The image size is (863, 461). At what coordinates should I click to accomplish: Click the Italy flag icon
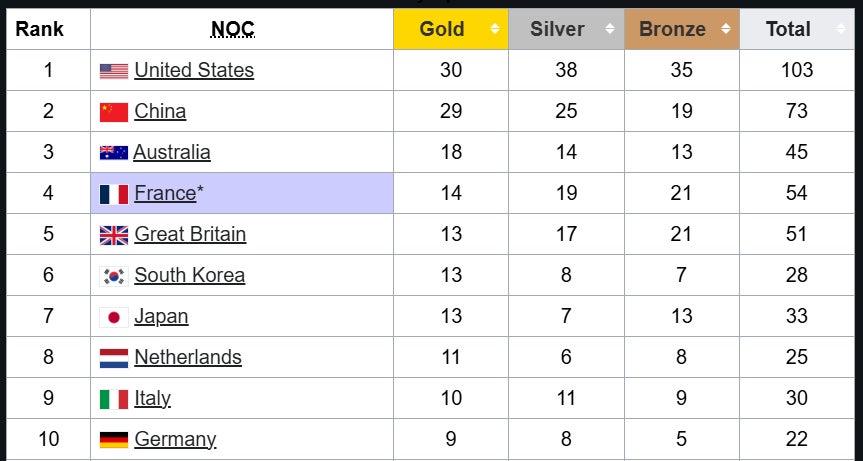tap(114, 399)
